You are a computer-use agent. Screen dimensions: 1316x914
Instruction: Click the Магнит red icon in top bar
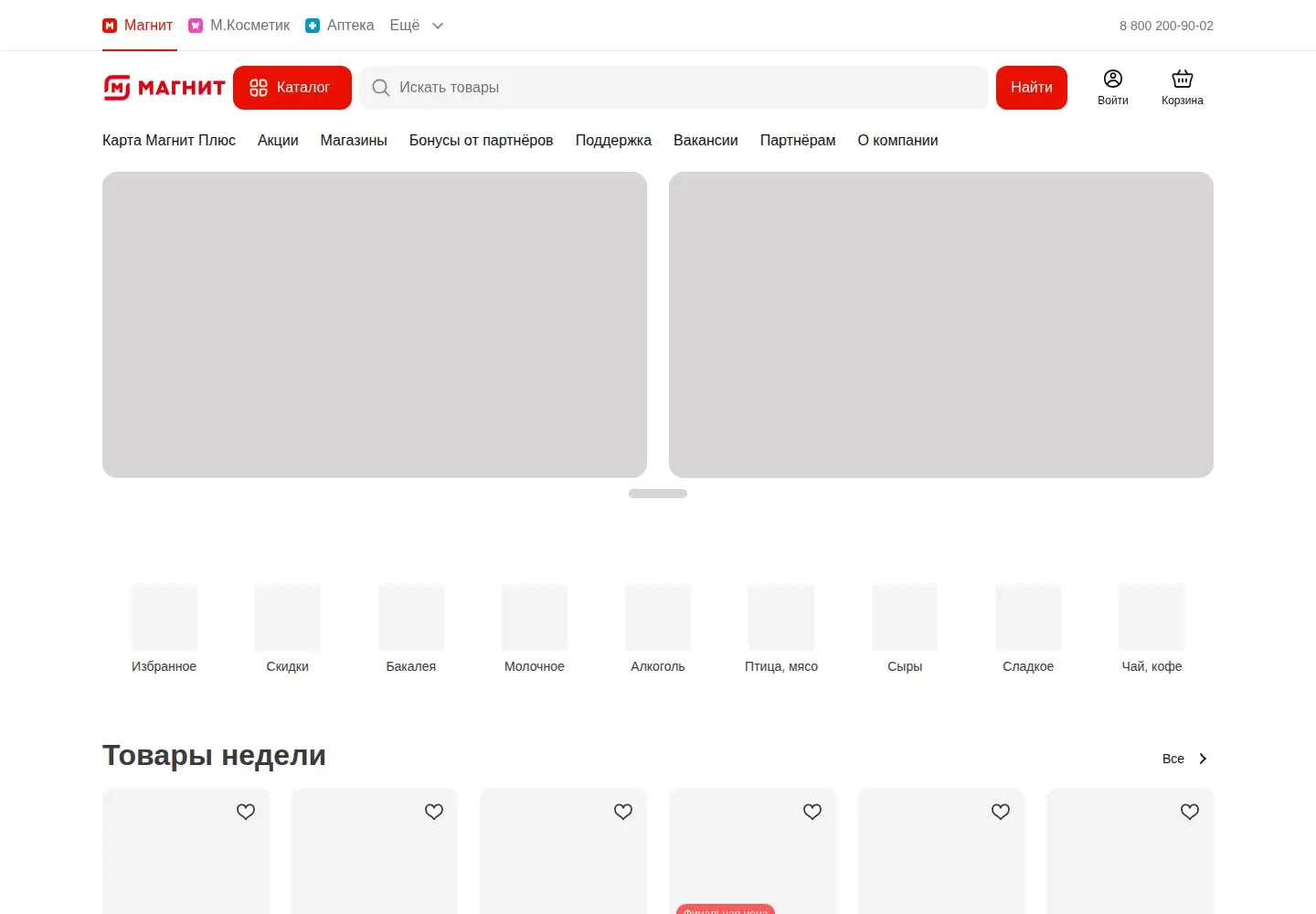click(x=110, y=26)
